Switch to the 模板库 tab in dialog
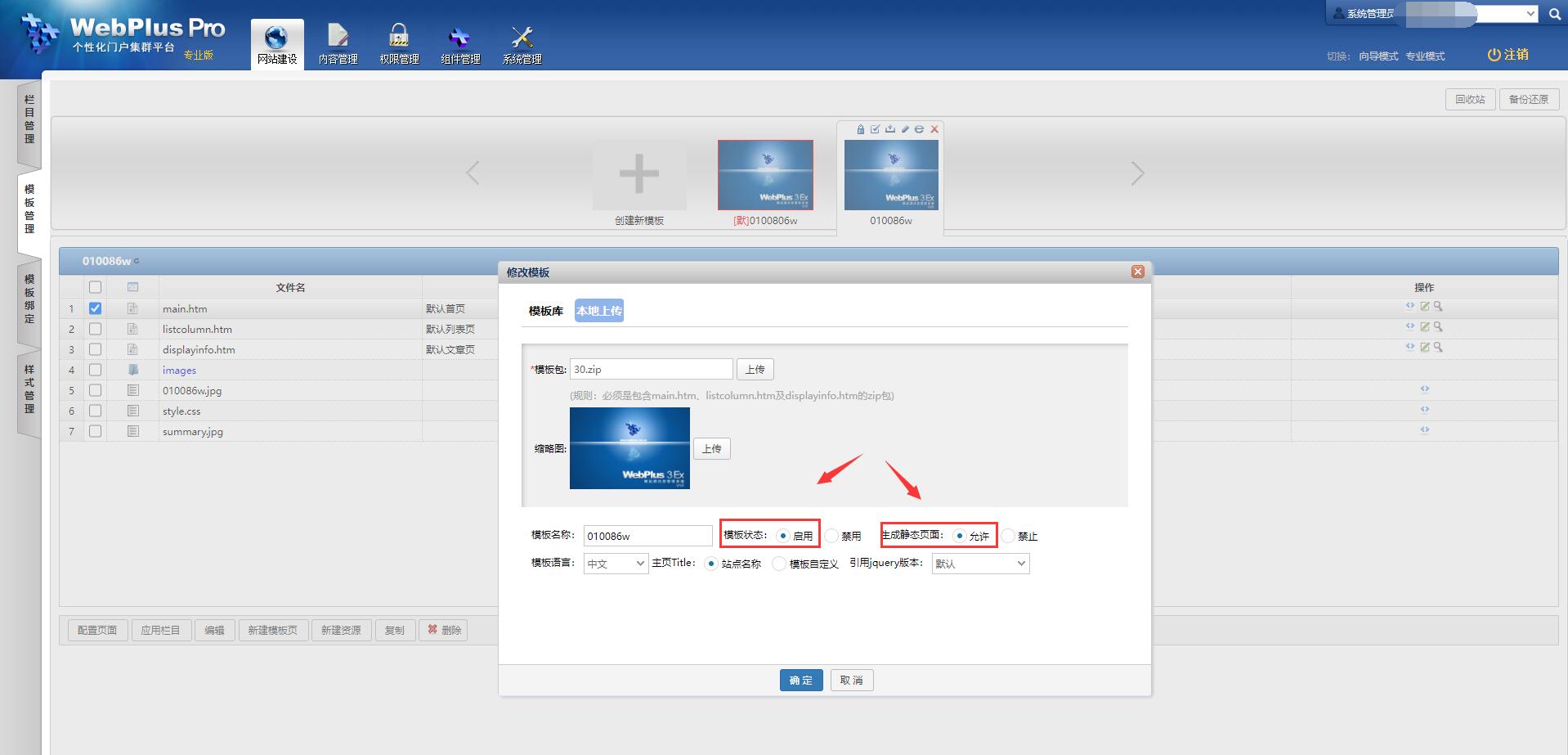 (545, 311)
